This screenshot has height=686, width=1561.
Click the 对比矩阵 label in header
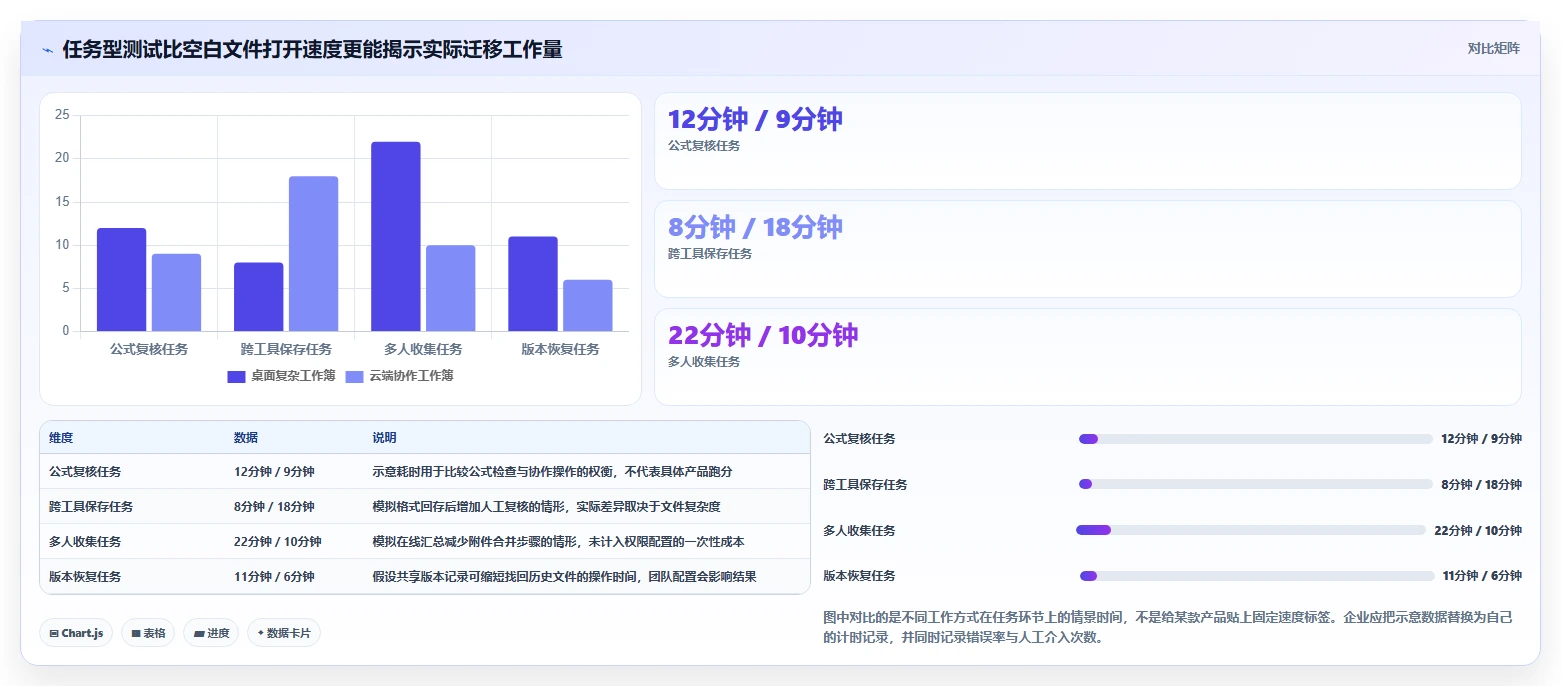(x=1494, y=49)
